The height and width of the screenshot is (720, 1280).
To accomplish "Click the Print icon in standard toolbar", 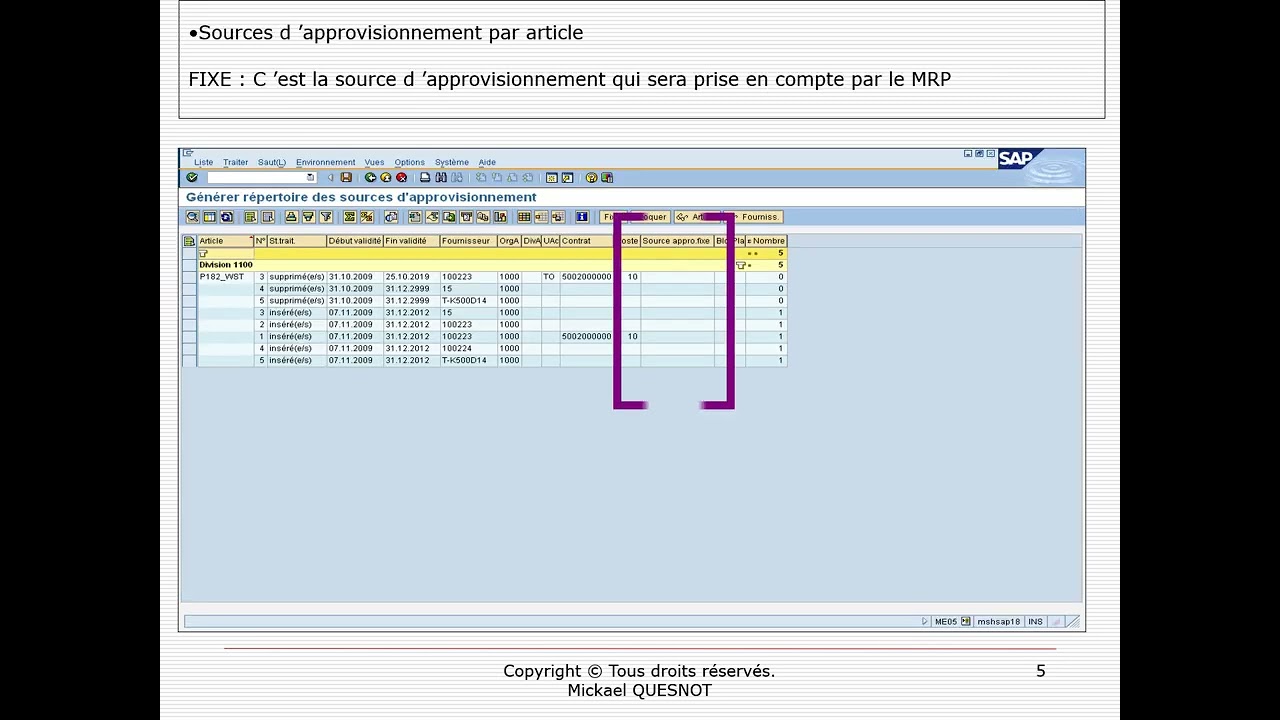I will (425, 177).
